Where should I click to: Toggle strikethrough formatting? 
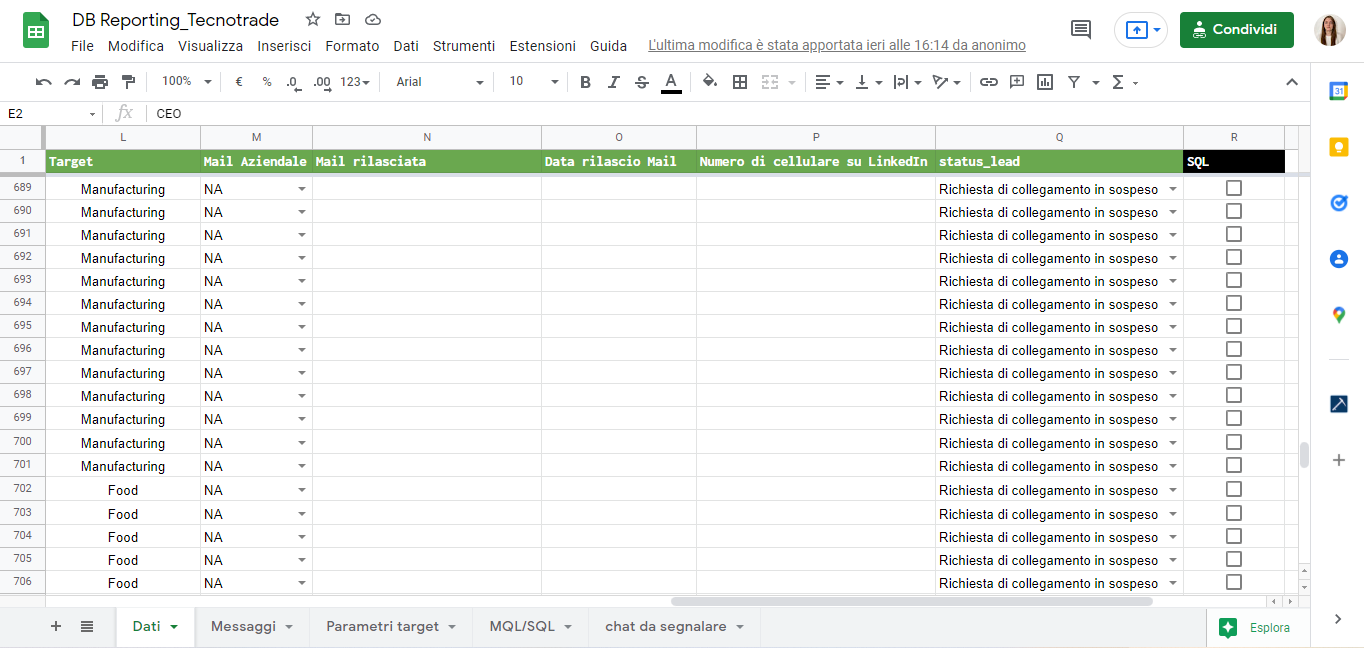(642, 82)
